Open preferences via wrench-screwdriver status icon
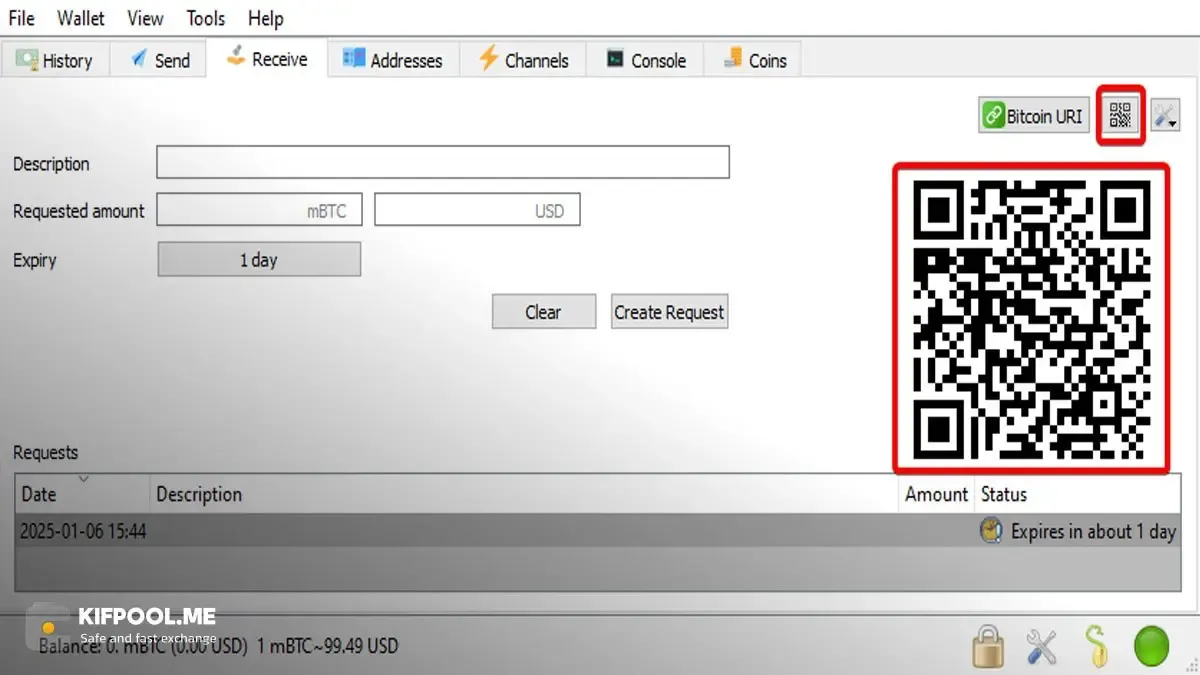The height and width of the screenshot is (675, 1200). point(1042,647)
